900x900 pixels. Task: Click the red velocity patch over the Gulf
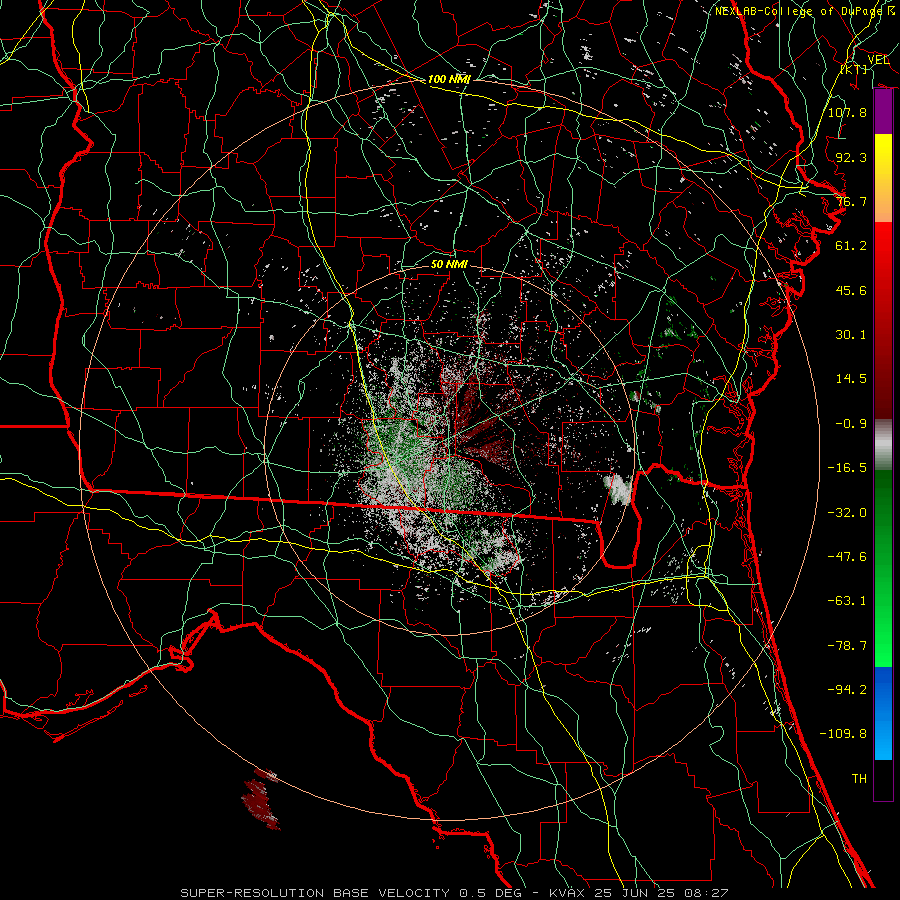click(261, 800)
